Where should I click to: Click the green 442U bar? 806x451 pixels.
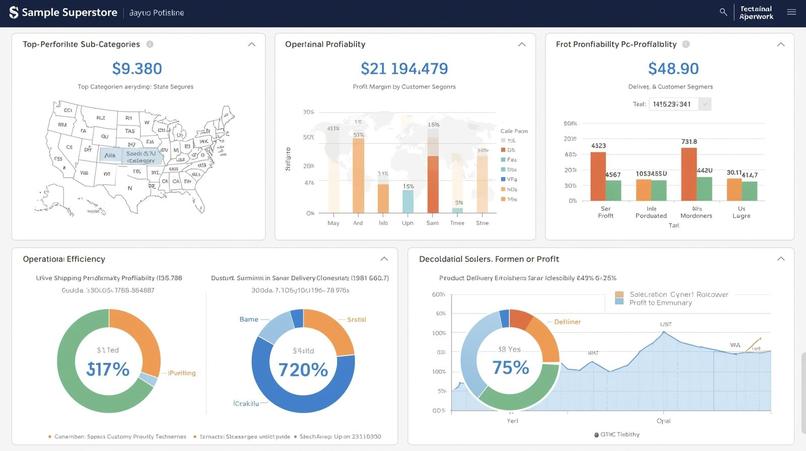tap(704, 189)
